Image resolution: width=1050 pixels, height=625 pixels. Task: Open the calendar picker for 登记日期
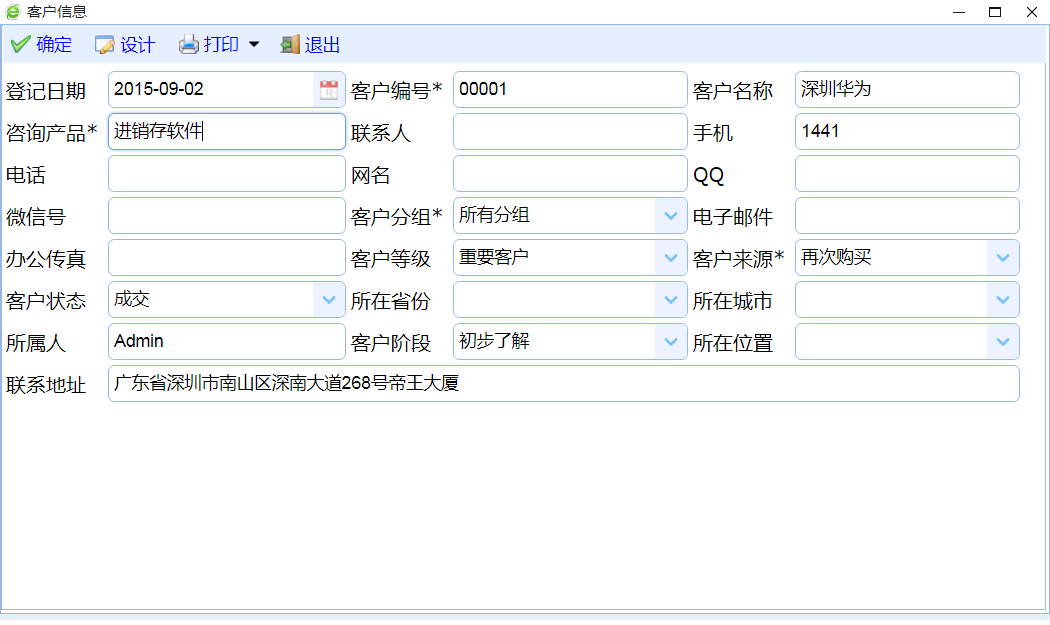tap(329, 90)
